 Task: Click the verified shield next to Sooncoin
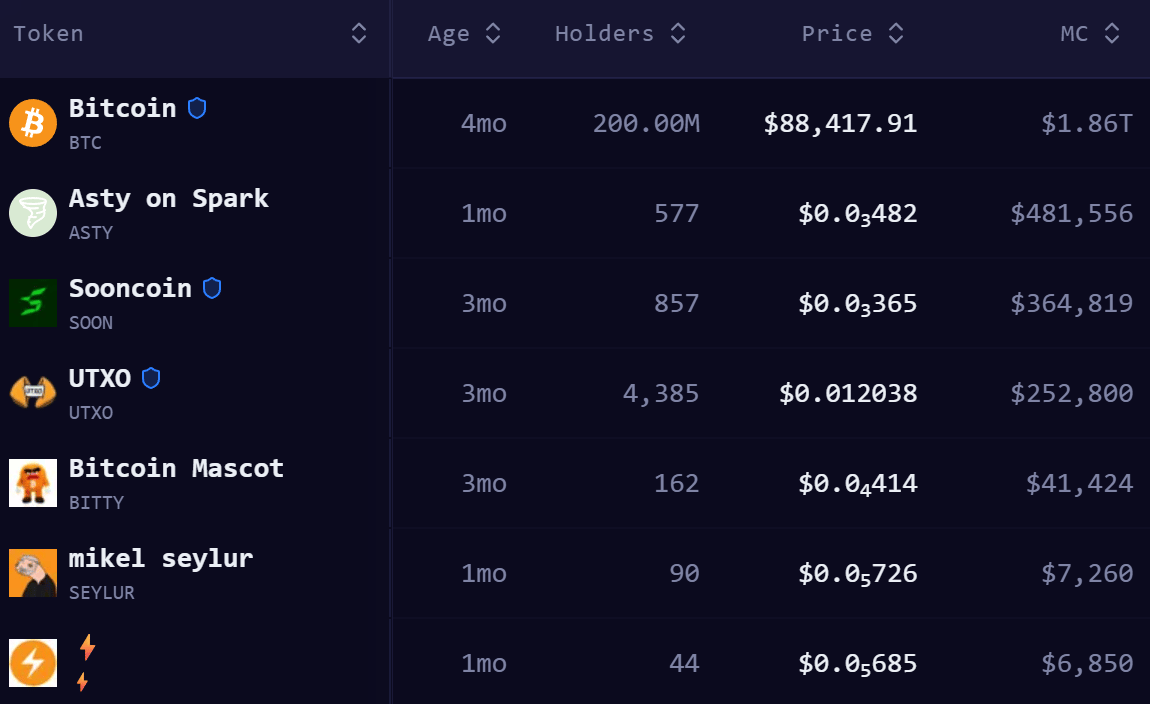(x=212, y=288)
